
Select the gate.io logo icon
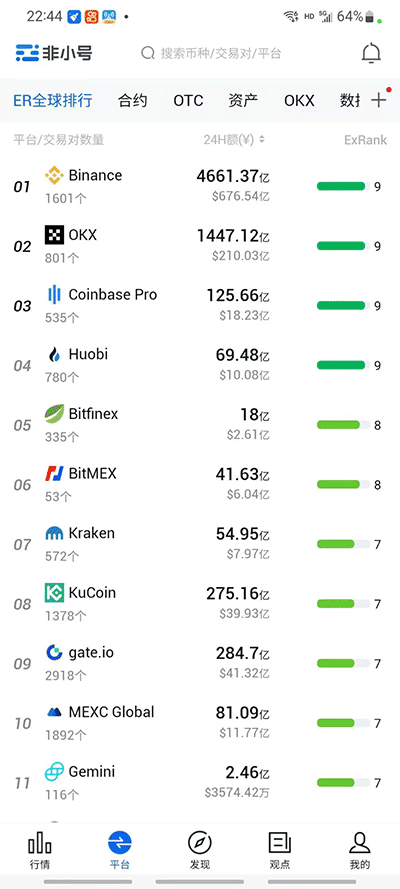click(54, 652)
